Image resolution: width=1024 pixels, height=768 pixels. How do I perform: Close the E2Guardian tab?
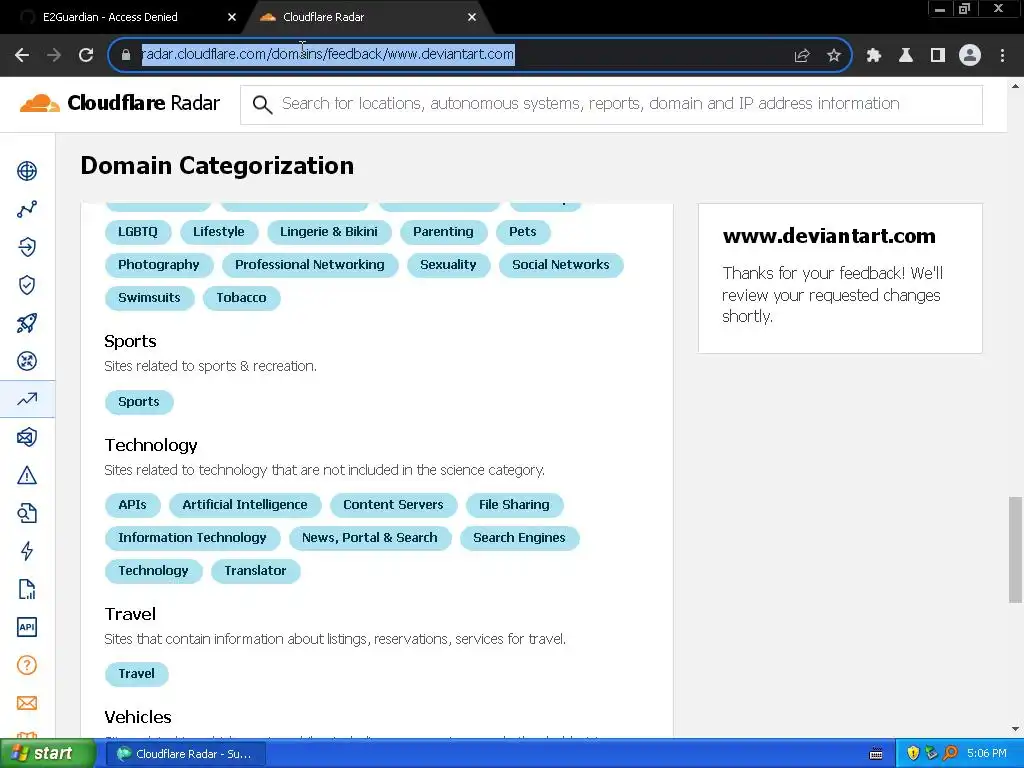(x=232, y=17)
